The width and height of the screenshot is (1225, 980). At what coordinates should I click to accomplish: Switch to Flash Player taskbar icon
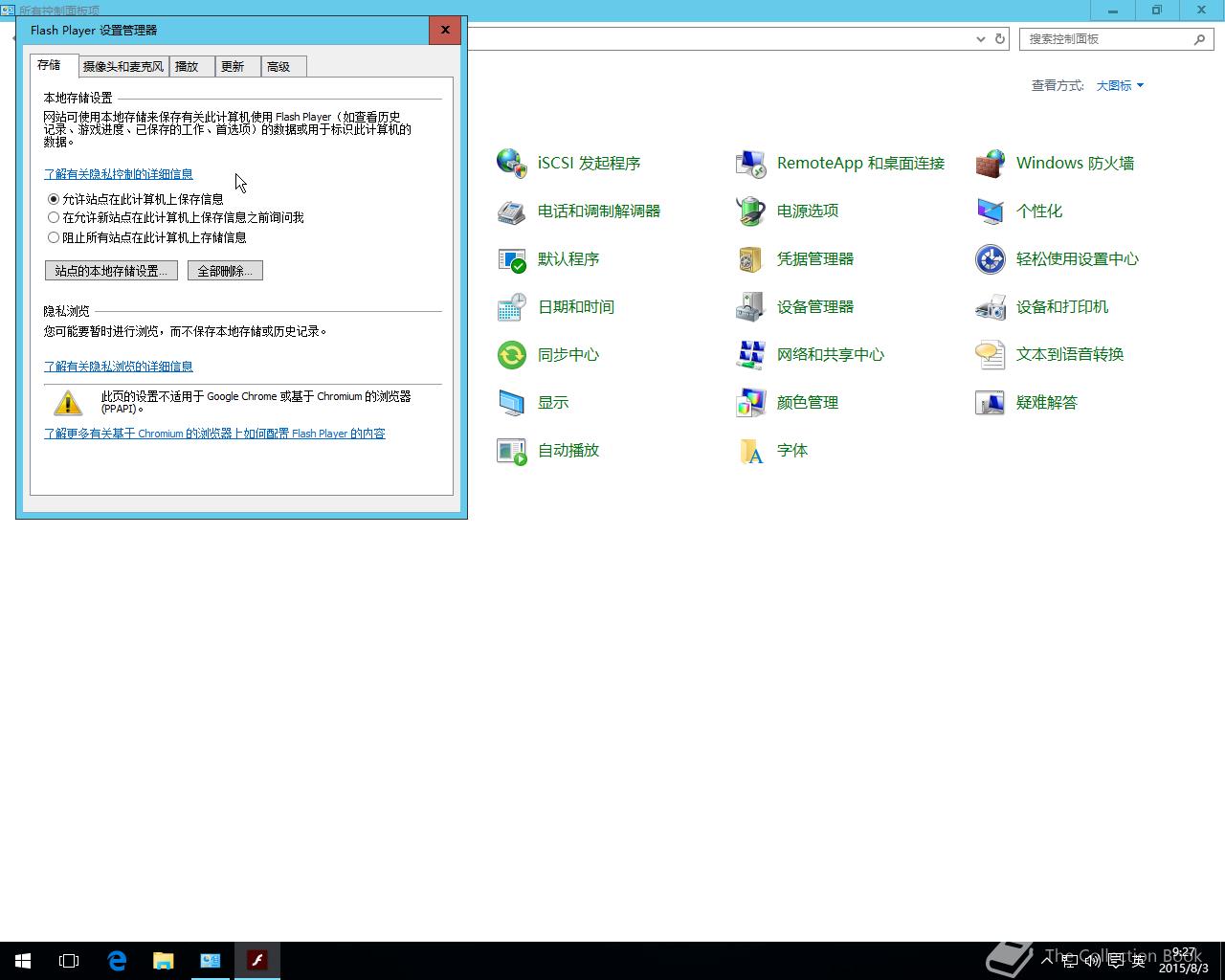click(256, 961)
